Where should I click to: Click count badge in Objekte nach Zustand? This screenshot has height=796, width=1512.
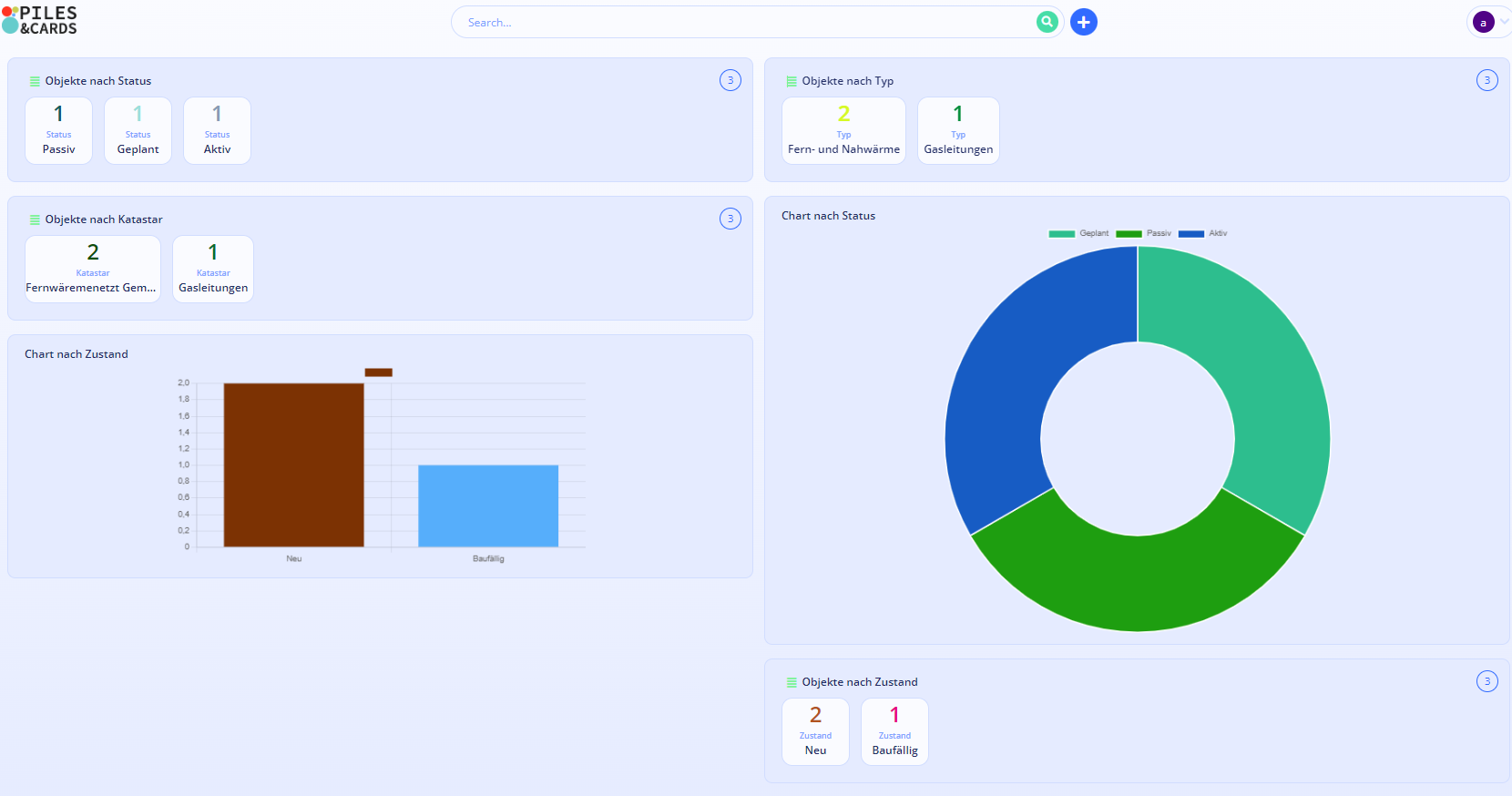(1487, 681)
